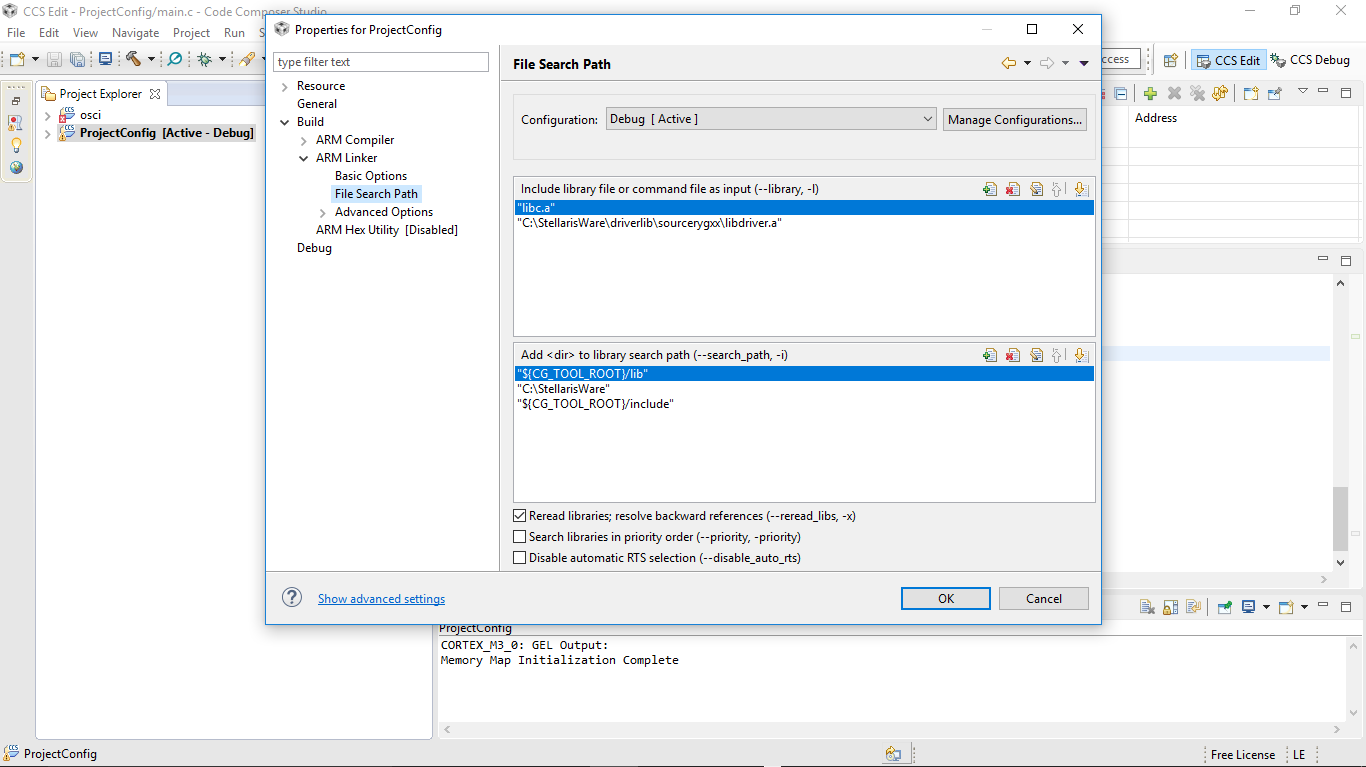Click the green plus add icon in right view
The width and height of the screenshot is (1366, 767).
tap(1150, 93)
